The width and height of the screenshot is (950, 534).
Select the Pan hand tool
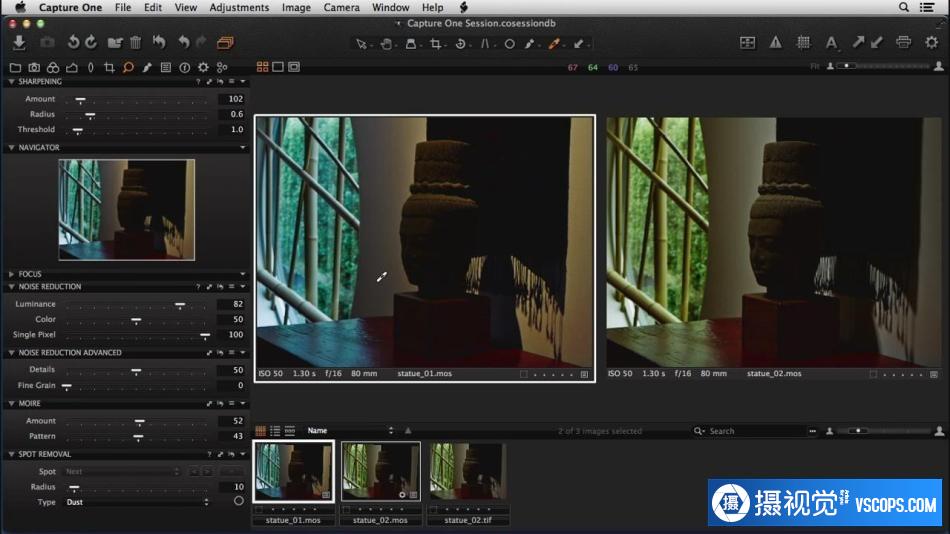[385, 44]
